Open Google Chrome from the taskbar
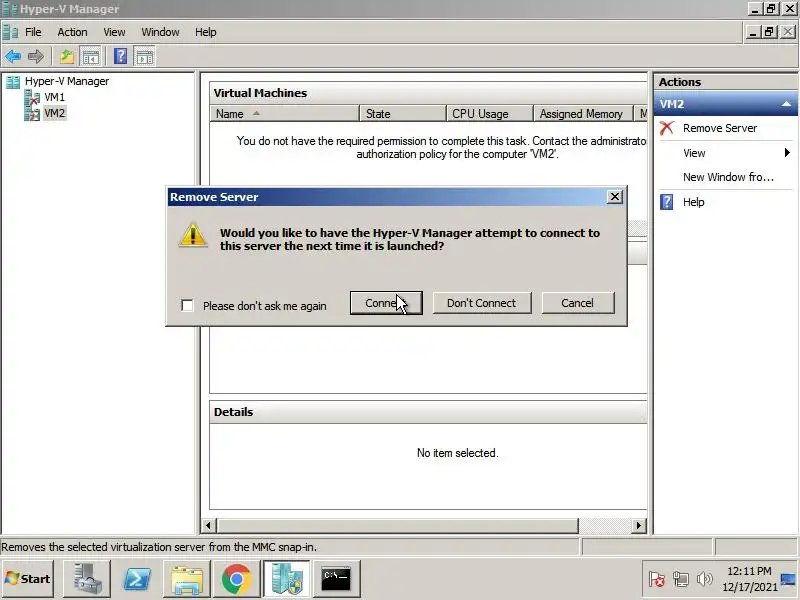 [237, 579]
